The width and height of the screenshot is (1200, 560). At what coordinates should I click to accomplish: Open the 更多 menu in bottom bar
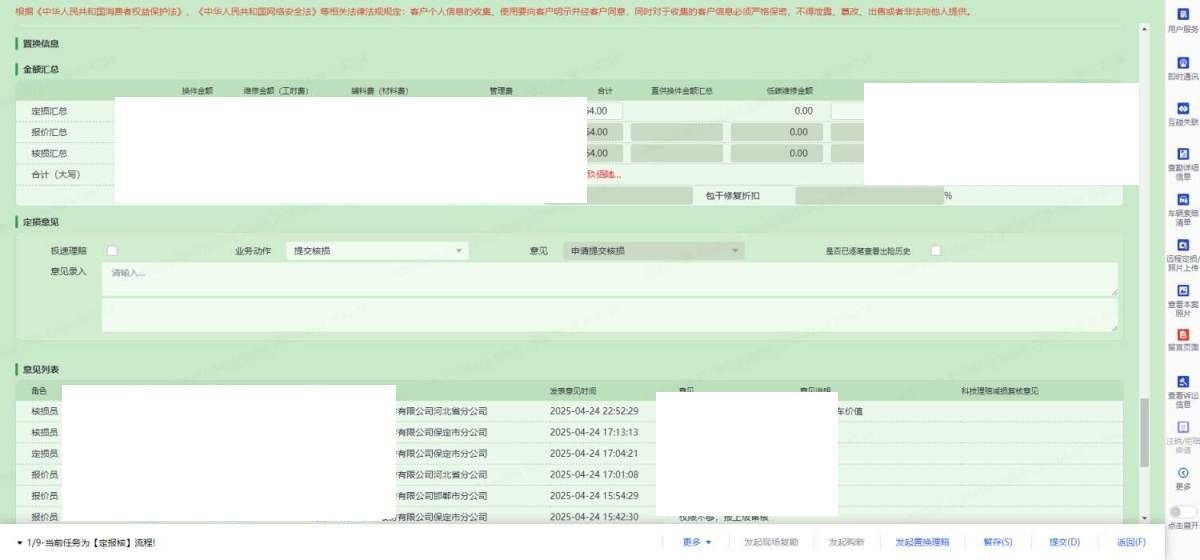pyautogui.click(x=696, y=542)
